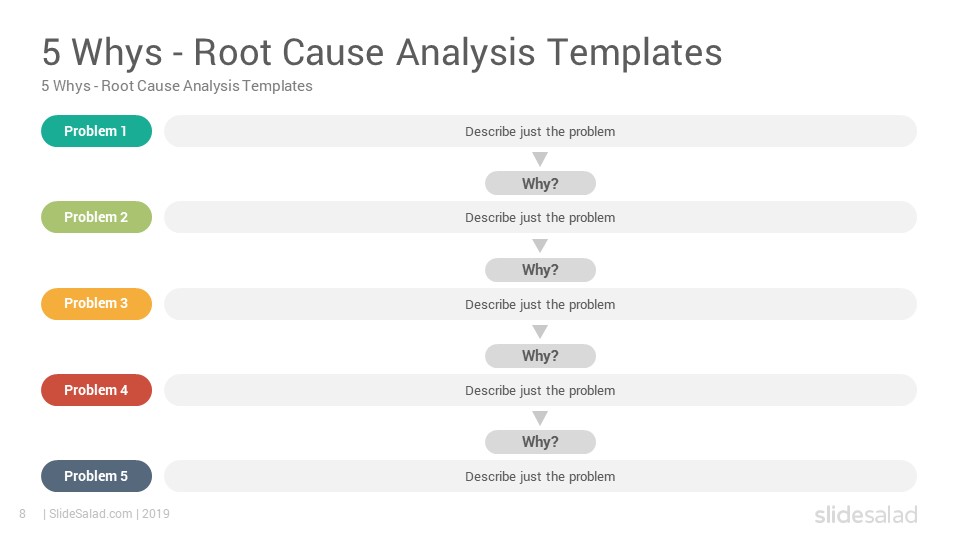Click the down arrow below Problem 2 description
This screenshot has width=960, height=540.
pyautogui.click(x=540, y=246)
